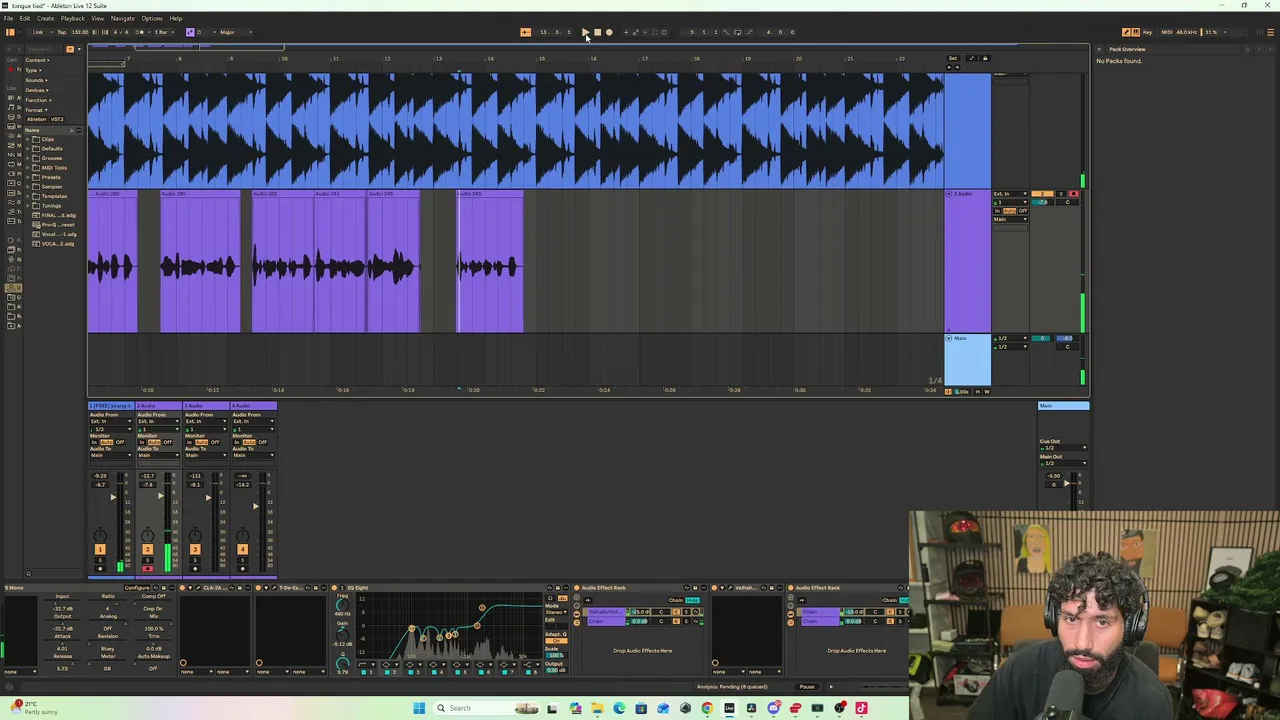Click the Link button
This screenshot has width=1280, height=720.
[x=38, y=32]
